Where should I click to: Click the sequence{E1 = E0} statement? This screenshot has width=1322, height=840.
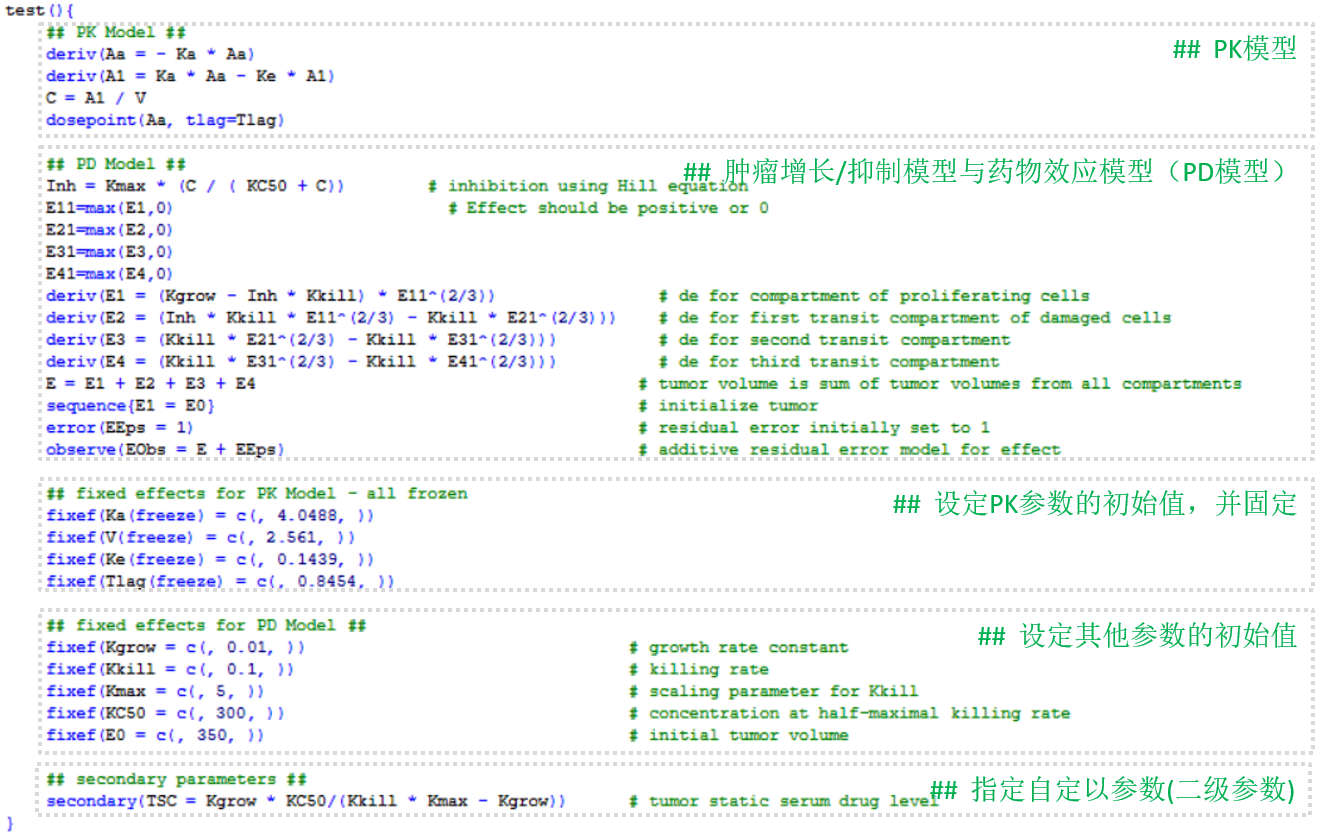pyautogui.click(x=131, y=406)
